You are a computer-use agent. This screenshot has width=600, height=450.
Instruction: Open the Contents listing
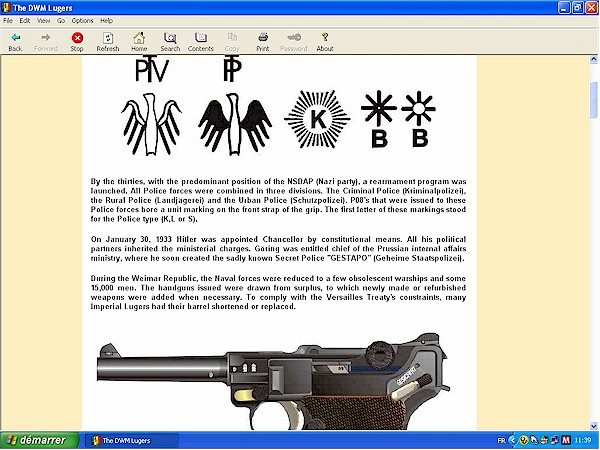201,42
